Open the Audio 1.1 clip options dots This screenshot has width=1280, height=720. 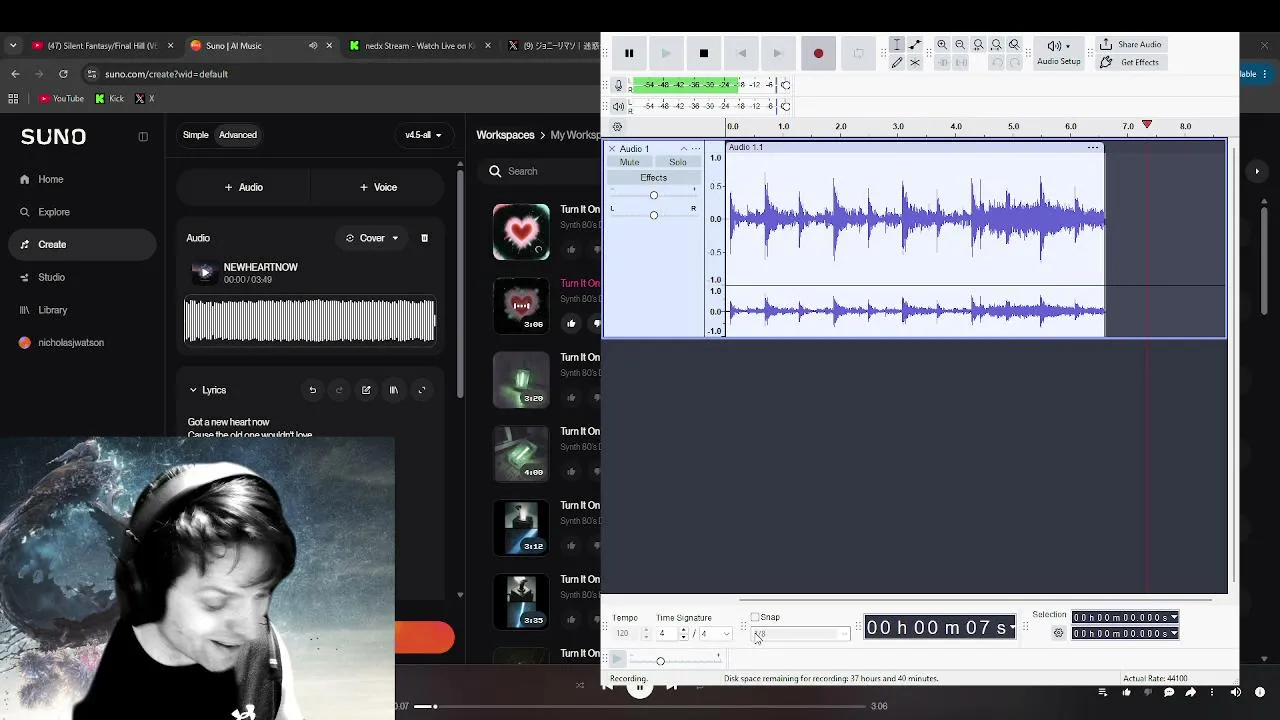[x=1093, y=148]
